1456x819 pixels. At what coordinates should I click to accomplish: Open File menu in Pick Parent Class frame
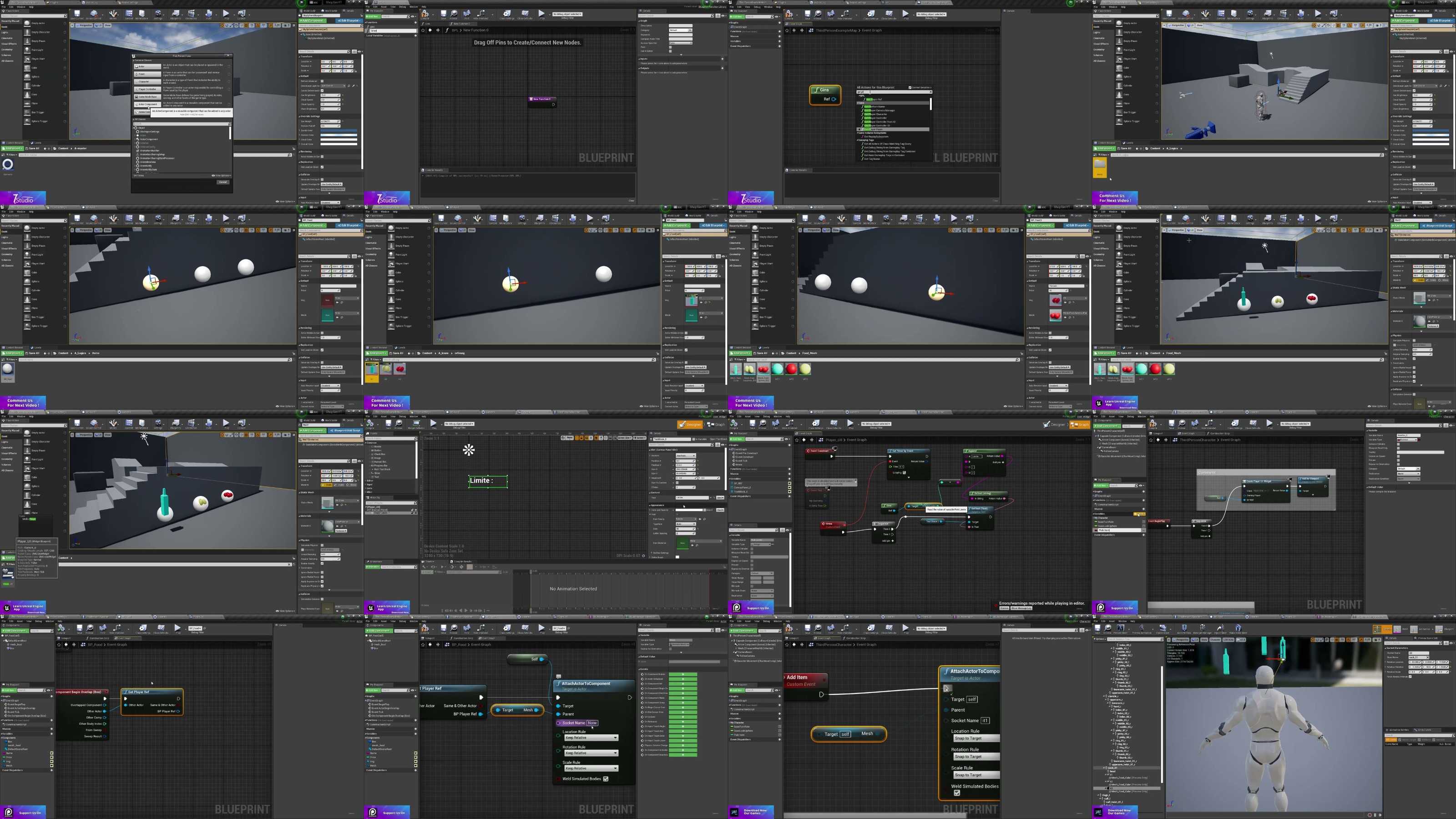(3, 7)
